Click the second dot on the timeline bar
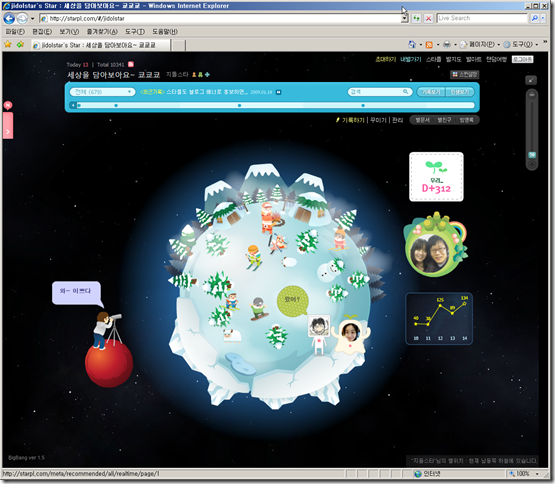555x484 pixels. click(x=116, y=106)
